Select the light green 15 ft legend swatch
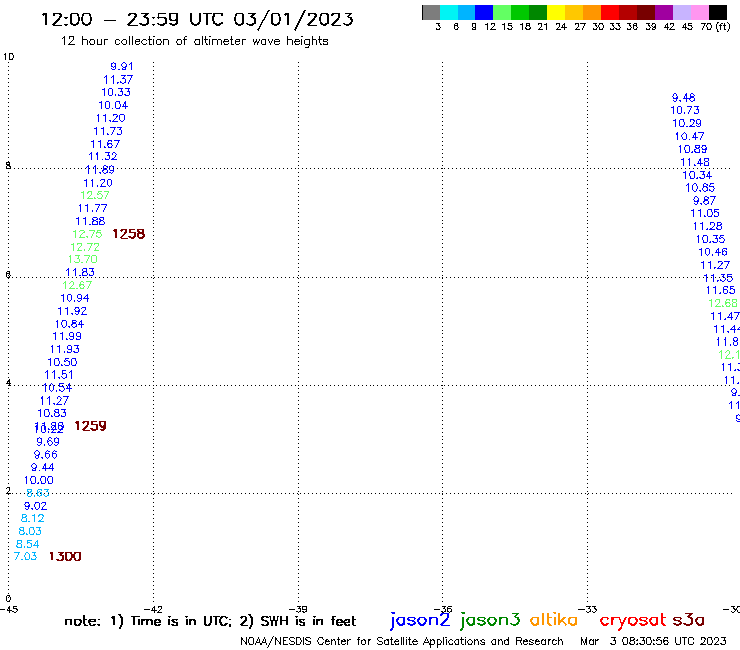Viewport: 740px width, 650px height. click(502, 12)
